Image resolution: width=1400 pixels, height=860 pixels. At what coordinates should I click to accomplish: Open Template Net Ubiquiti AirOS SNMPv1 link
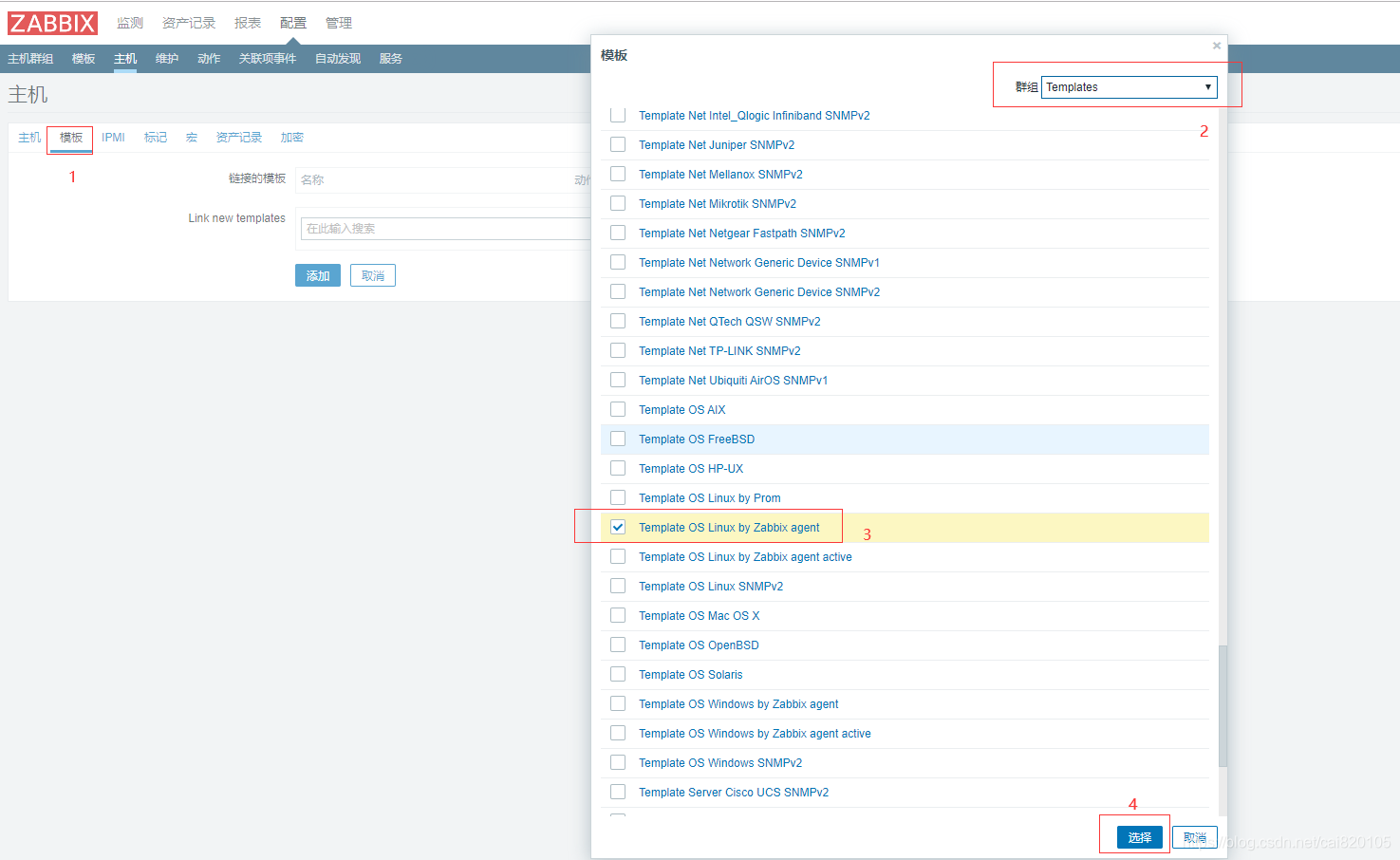tap(733, 381)
